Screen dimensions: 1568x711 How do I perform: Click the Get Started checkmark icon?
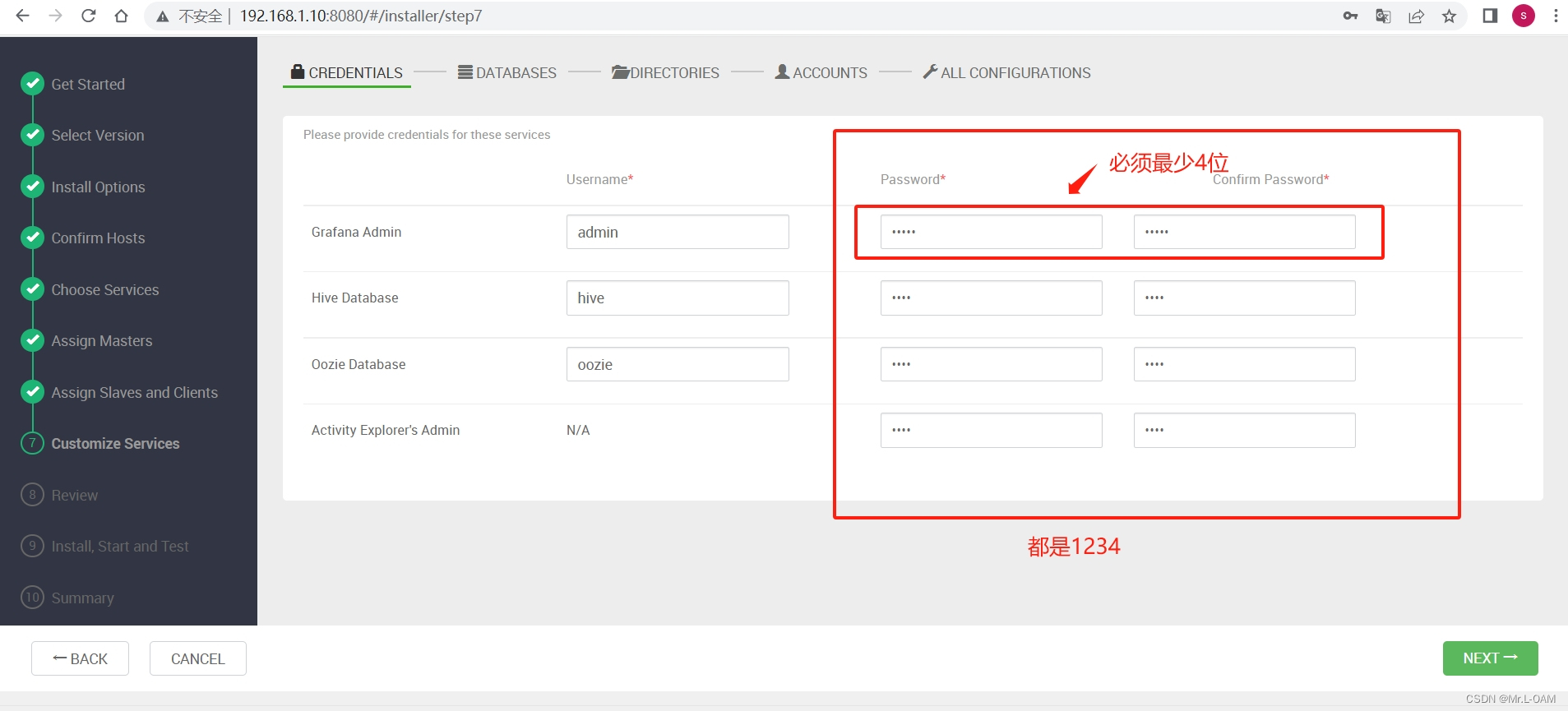click(32, 83)
